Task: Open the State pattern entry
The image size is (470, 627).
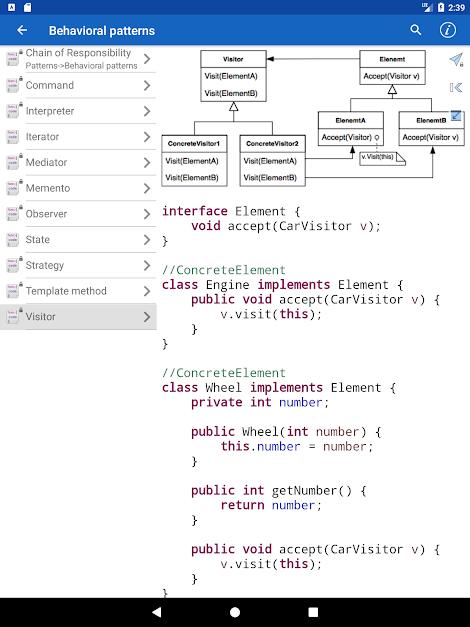Action: (x=78, y=239)
